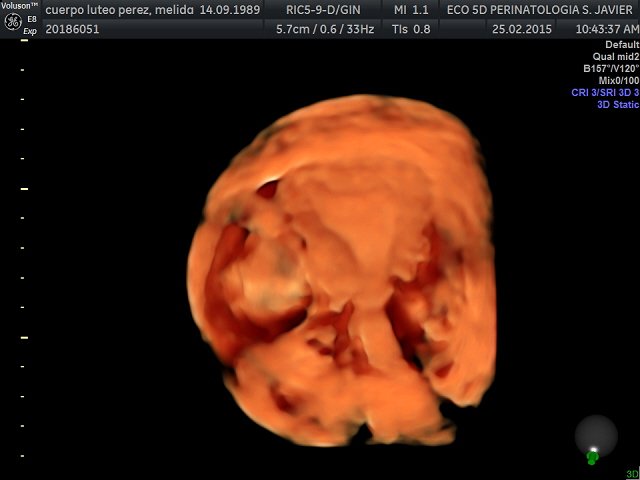Click the 'MI 1.1' mechanical index value
Screen dimensions: 640x480
click(x=411, y=10)
